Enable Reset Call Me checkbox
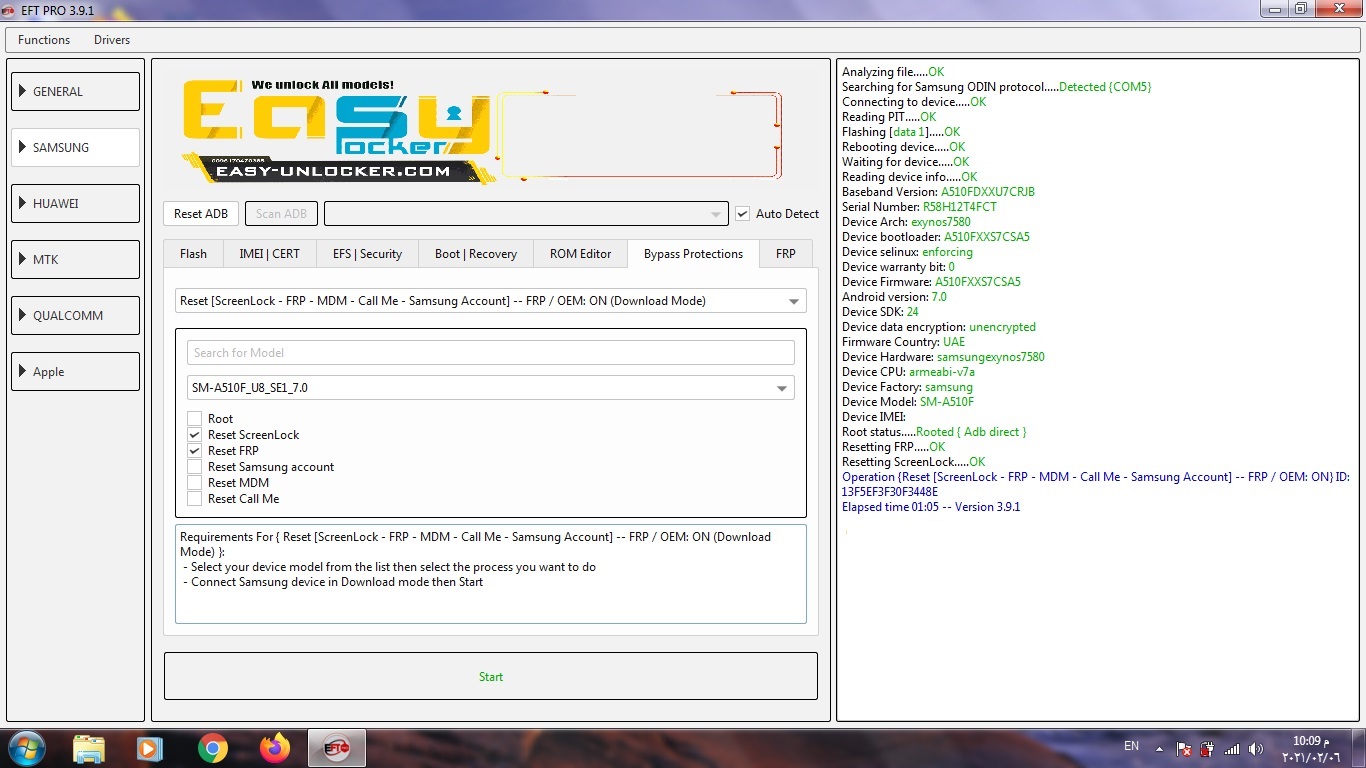 tap(194, 499)
